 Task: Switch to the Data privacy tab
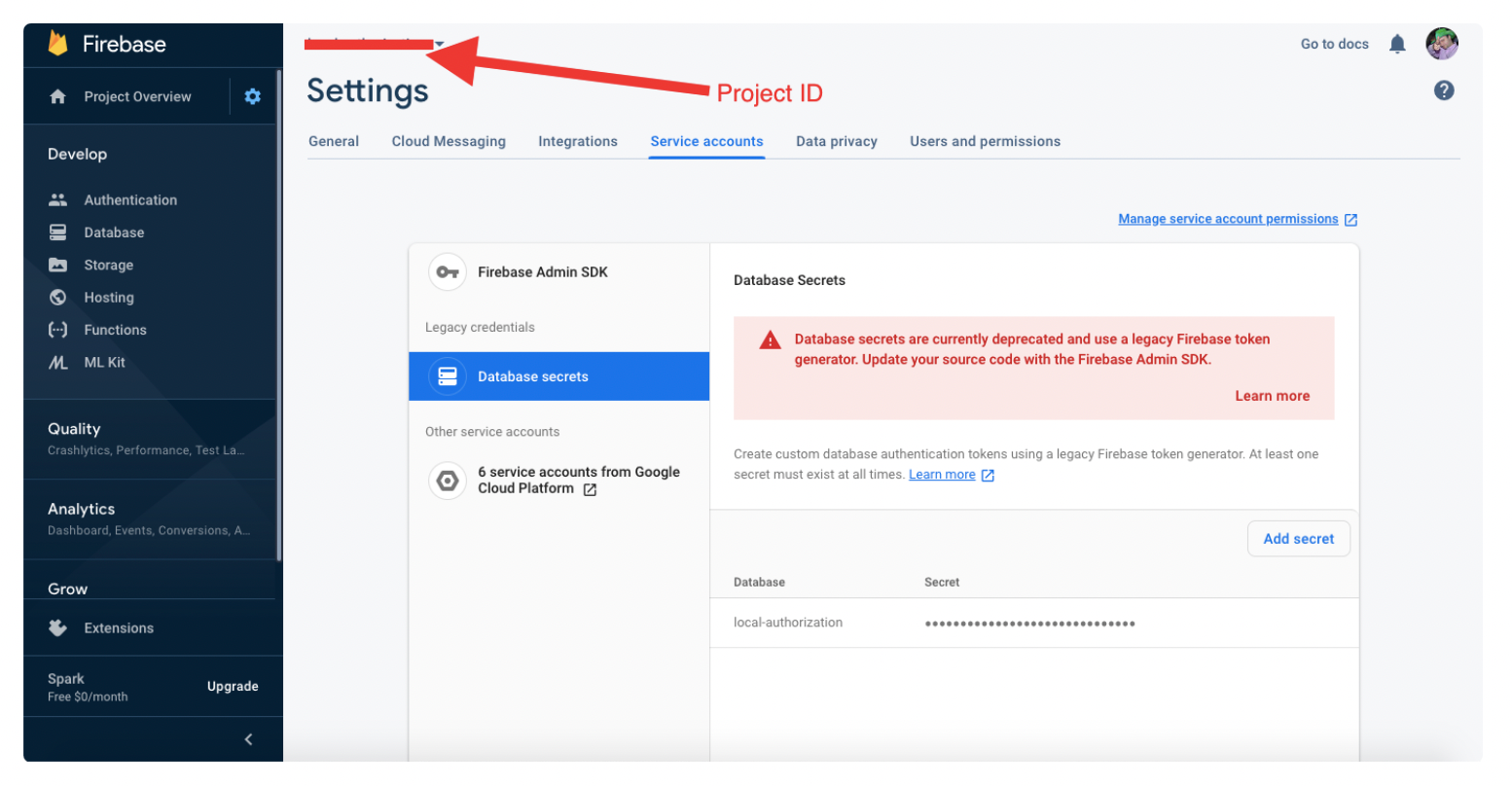[x=837, y=141]
